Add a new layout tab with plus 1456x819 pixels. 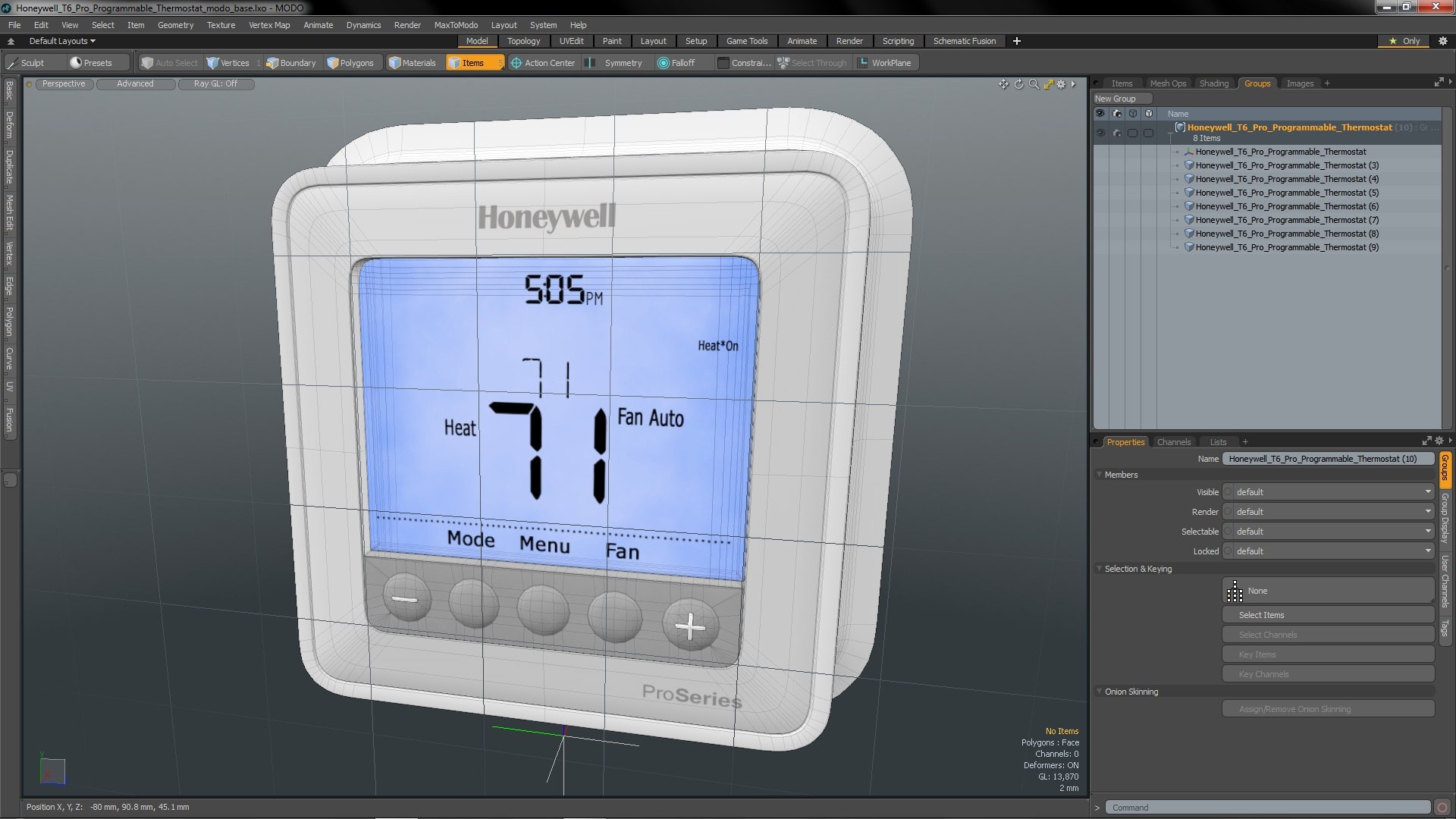coord(1016,41)
